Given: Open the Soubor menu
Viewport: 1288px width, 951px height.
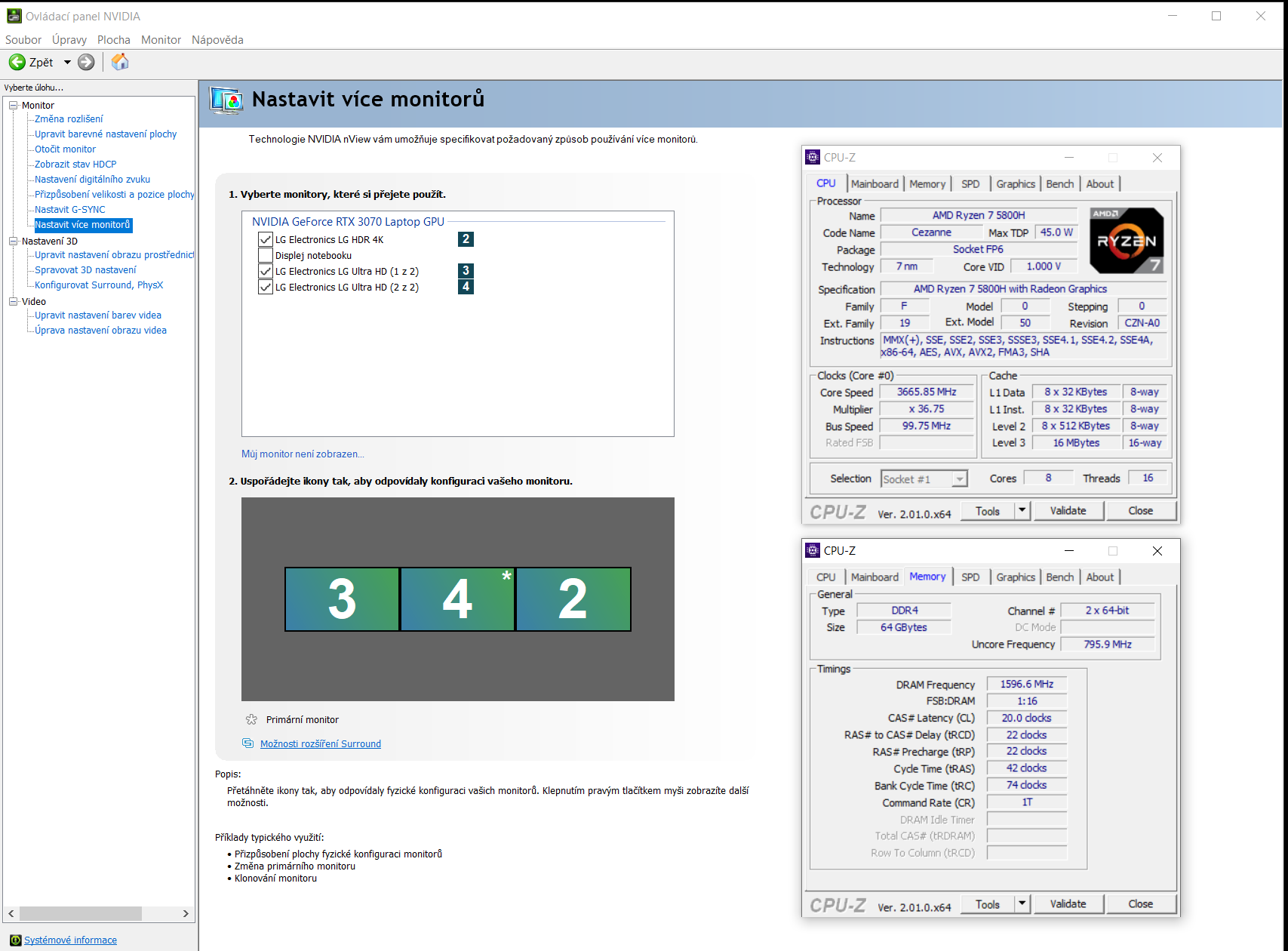Looking at the screenshot, I should point(23,40).
